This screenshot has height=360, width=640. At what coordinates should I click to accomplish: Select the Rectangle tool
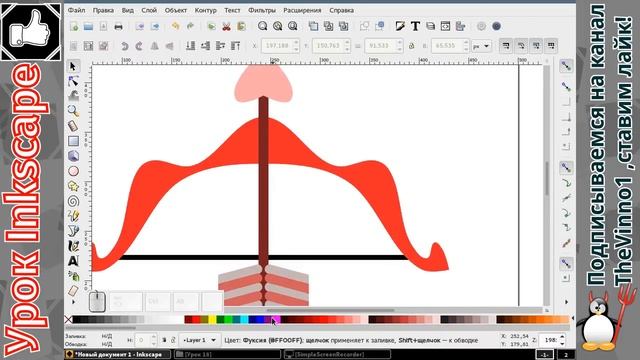pyautogui.click(x=73, y=141)
